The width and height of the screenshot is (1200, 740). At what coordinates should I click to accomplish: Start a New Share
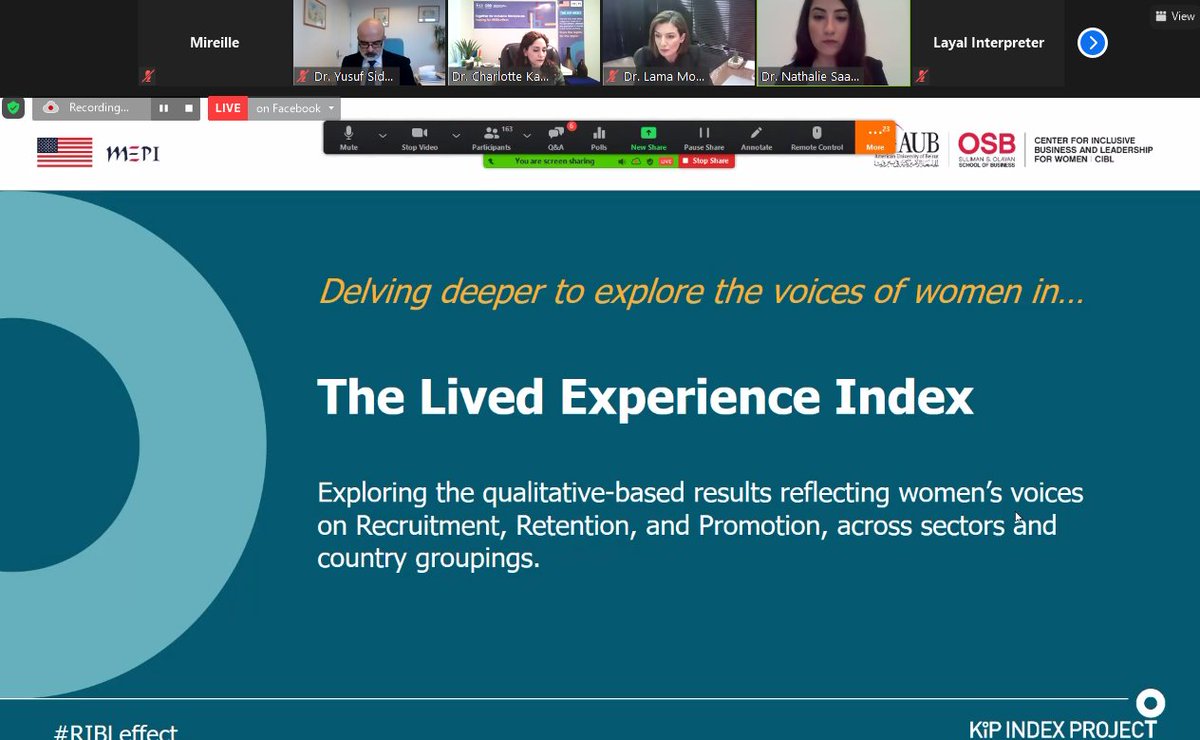(x=648, y=137)
